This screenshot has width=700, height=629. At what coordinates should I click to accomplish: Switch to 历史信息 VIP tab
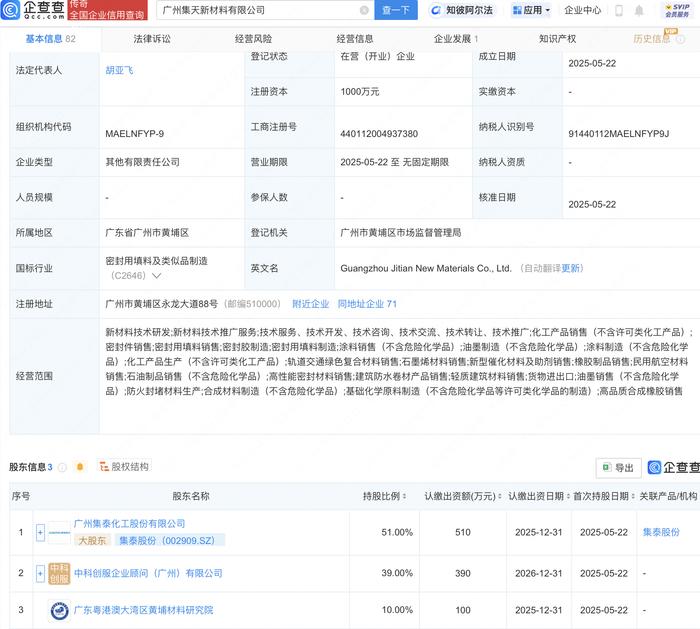point(652,39)
